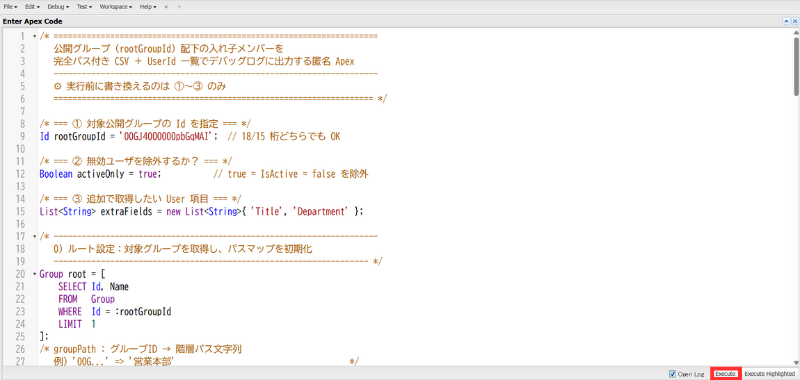This screenshot has height=380, width=800.
Task: Open the Workspace dropdown menu
Action: (x=115, y=7)
